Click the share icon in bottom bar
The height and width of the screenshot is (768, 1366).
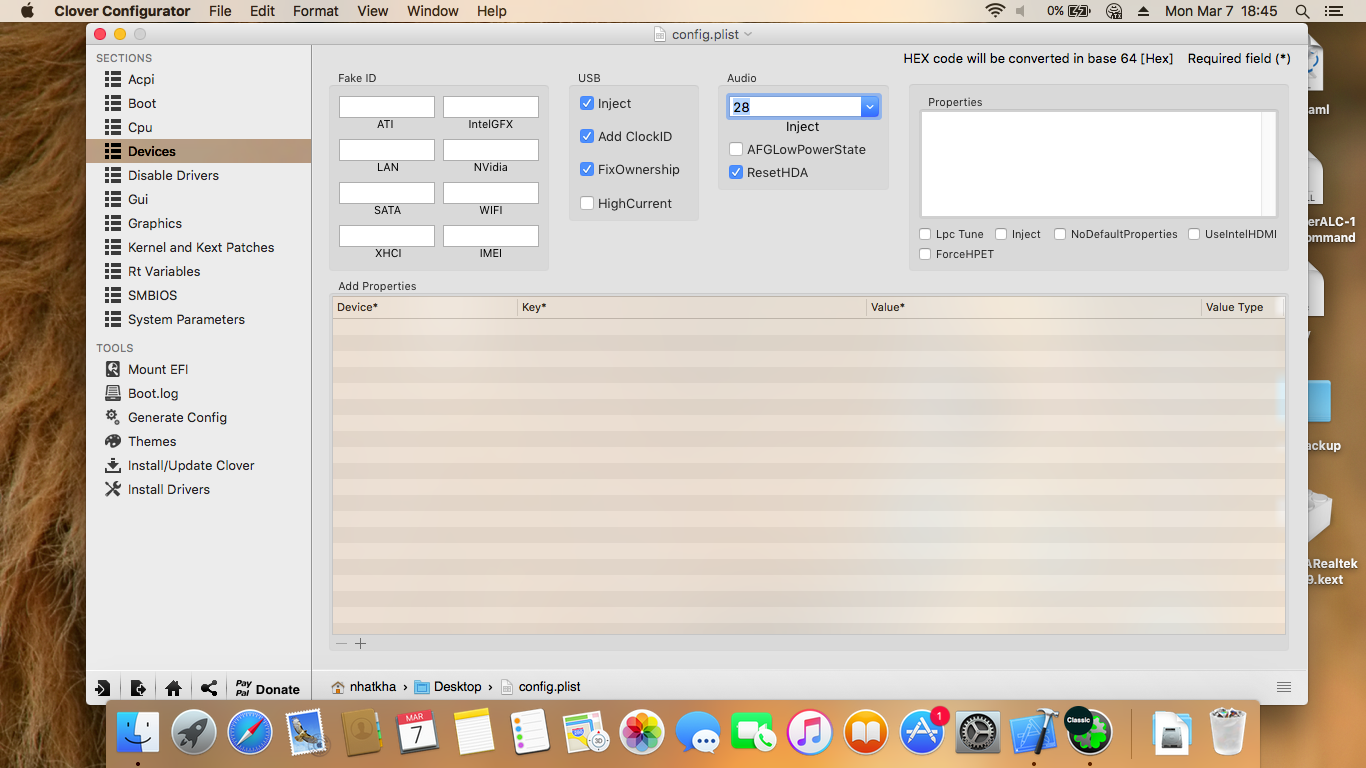pyautogui.click(x=209, y=688)
